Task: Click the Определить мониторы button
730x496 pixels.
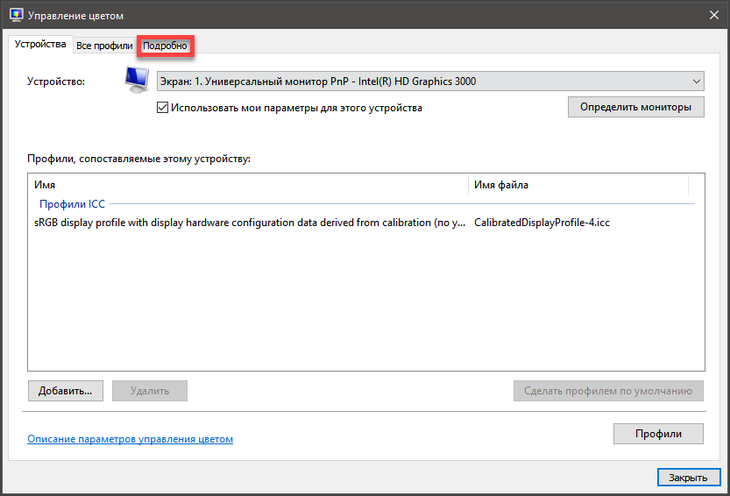Action: 635,107
